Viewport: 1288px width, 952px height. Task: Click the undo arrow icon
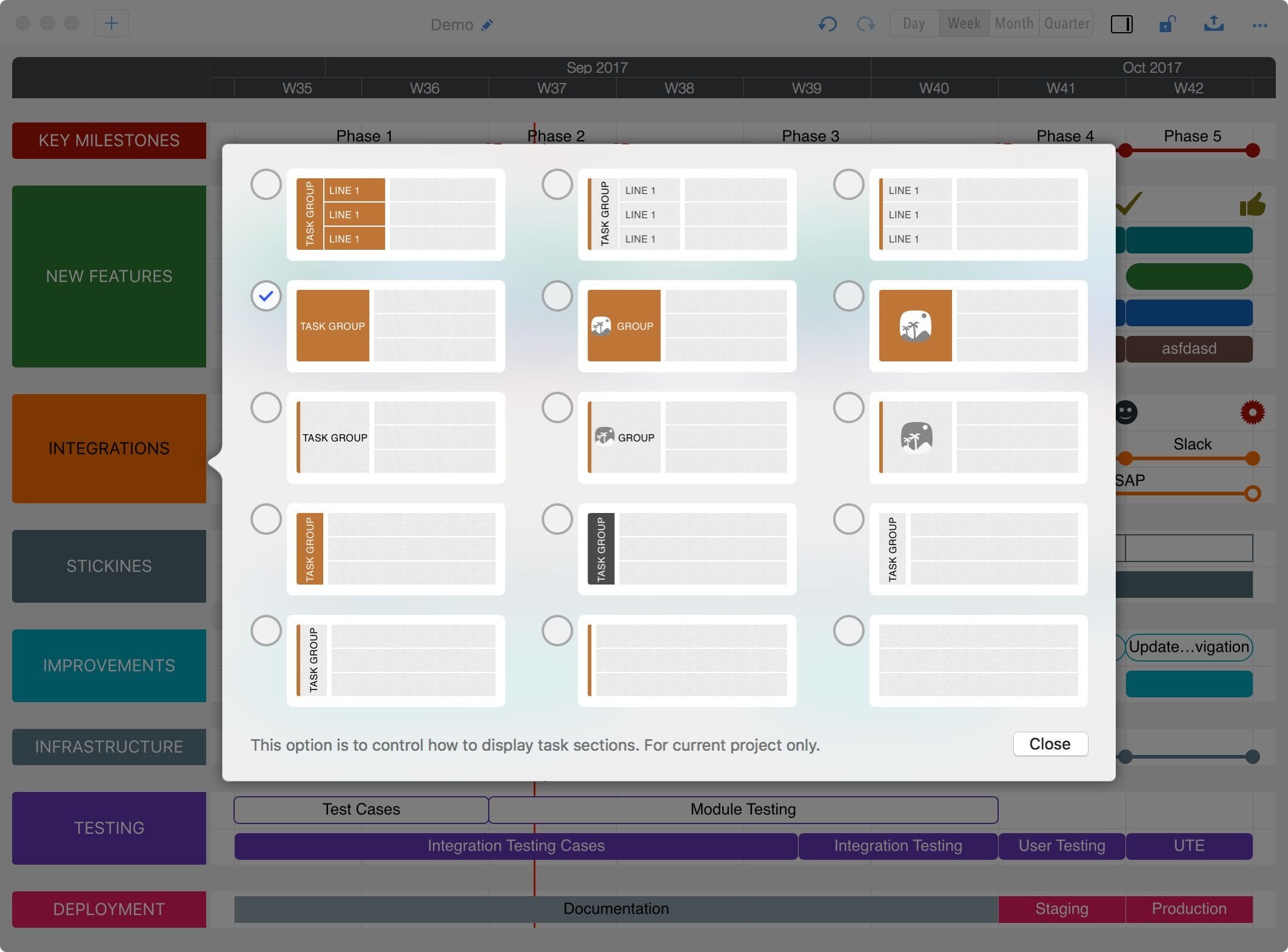[x=827, y=24]
